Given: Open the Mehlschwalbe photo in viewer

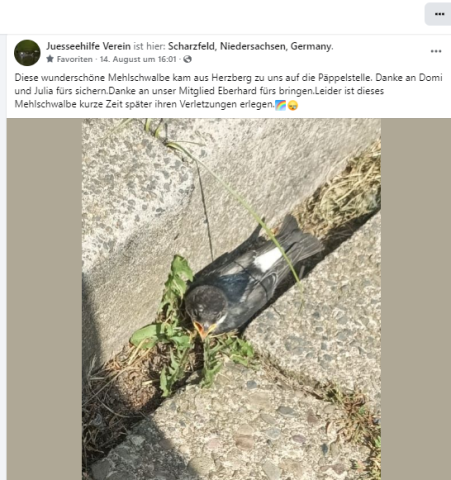Looking at the screenshot, I should (231, 299).
